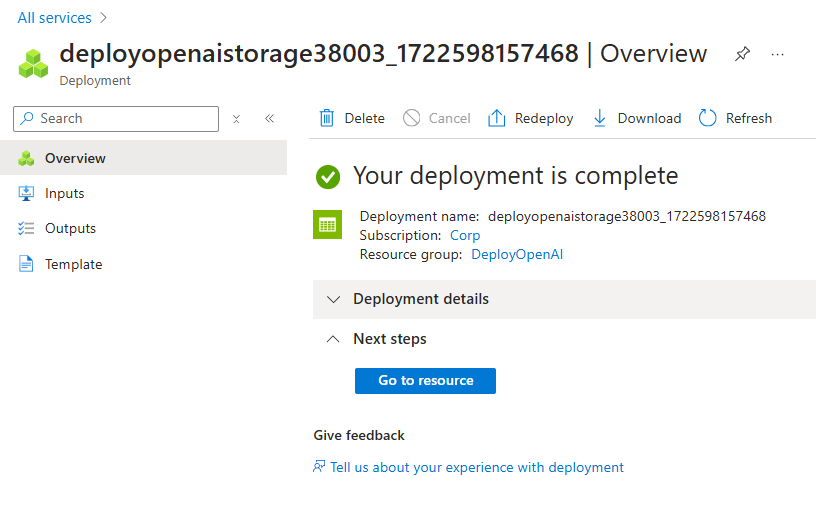This screenshot has width=816, height=527.
Task: Click the Delete trash can icon
Action: pos(326,118)
